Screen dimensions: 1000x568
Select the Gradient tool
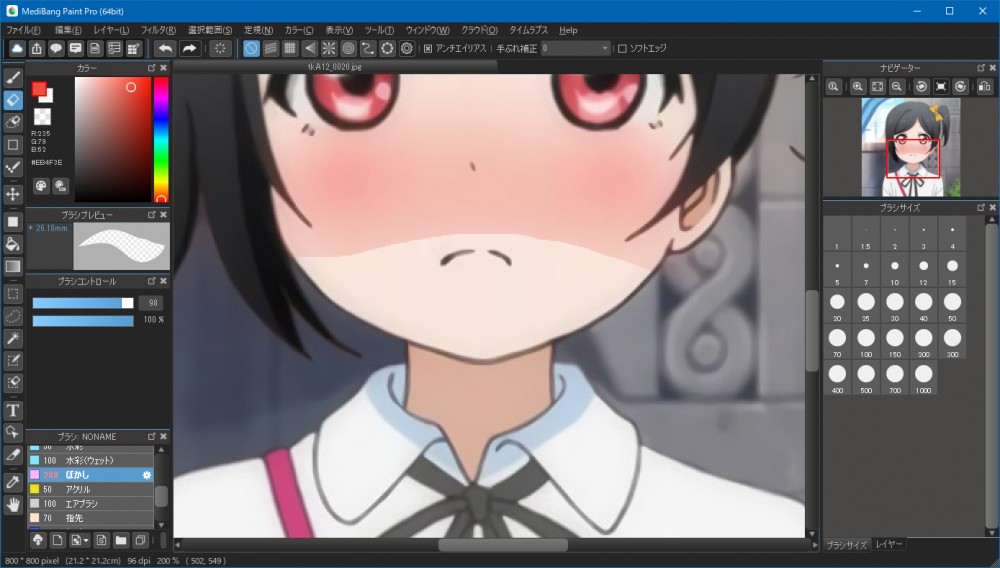tap(13, 266)
